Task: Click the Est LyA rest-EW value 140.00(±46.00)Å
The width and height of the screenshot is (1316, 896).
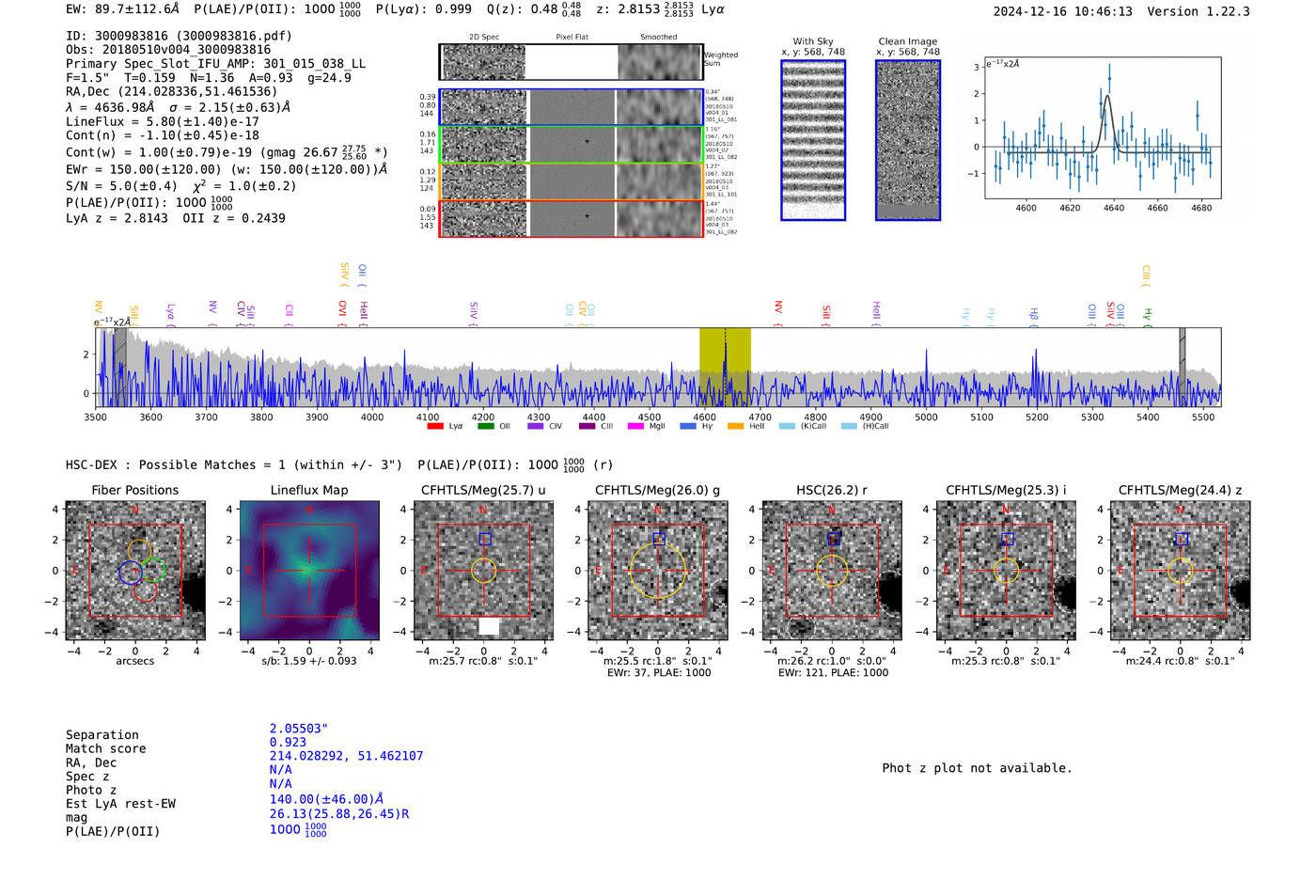Action: point(326,799)
